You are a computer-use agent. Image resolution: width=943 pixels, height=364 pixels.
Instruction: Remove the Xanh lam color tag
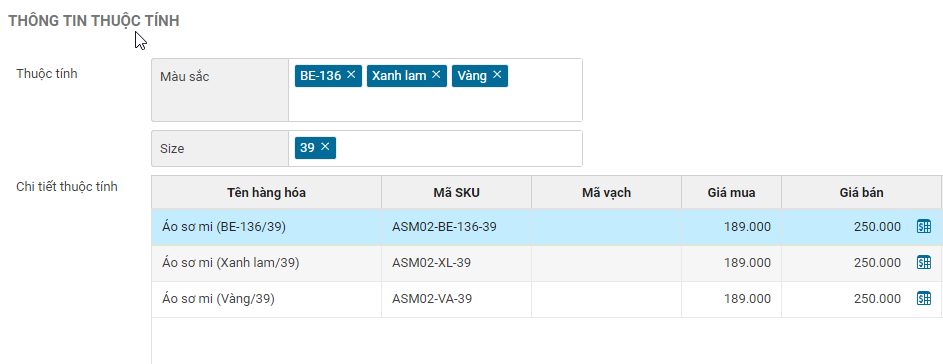tap(437, 75)
